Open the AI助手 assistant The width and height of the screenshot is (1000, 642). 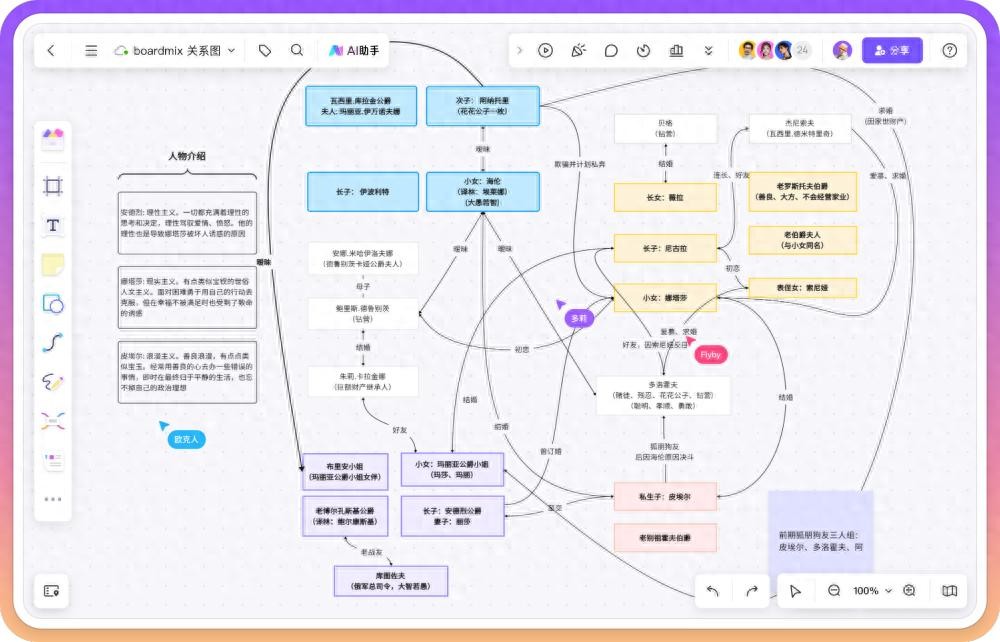354,50
